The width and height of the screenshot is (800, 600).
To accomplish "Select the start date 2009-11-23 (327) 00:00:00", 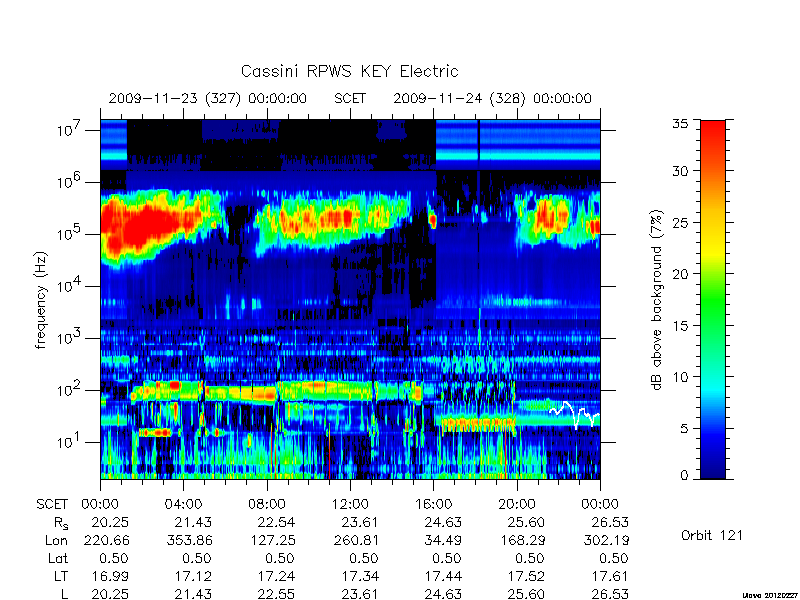I will (208, 98).
